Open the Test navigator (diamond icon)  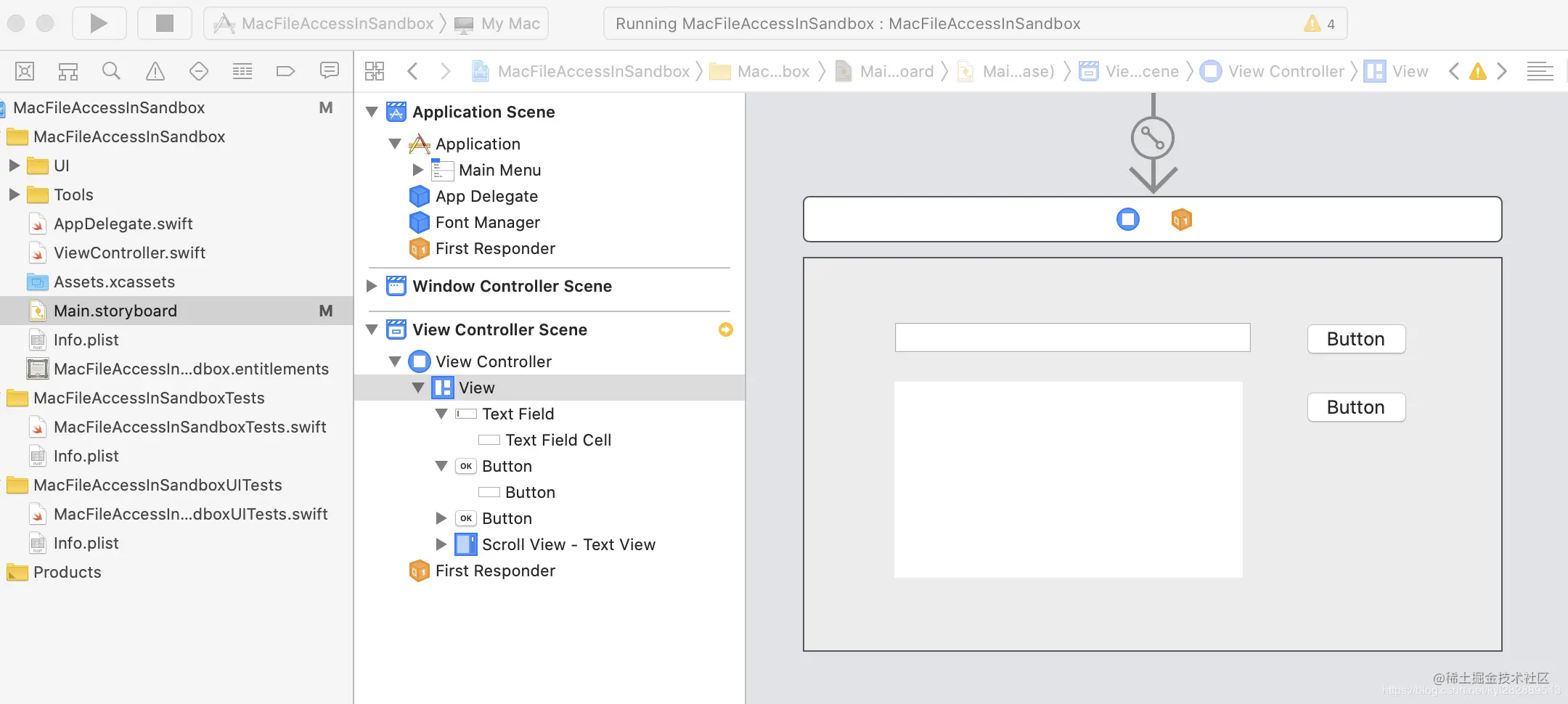199,71
